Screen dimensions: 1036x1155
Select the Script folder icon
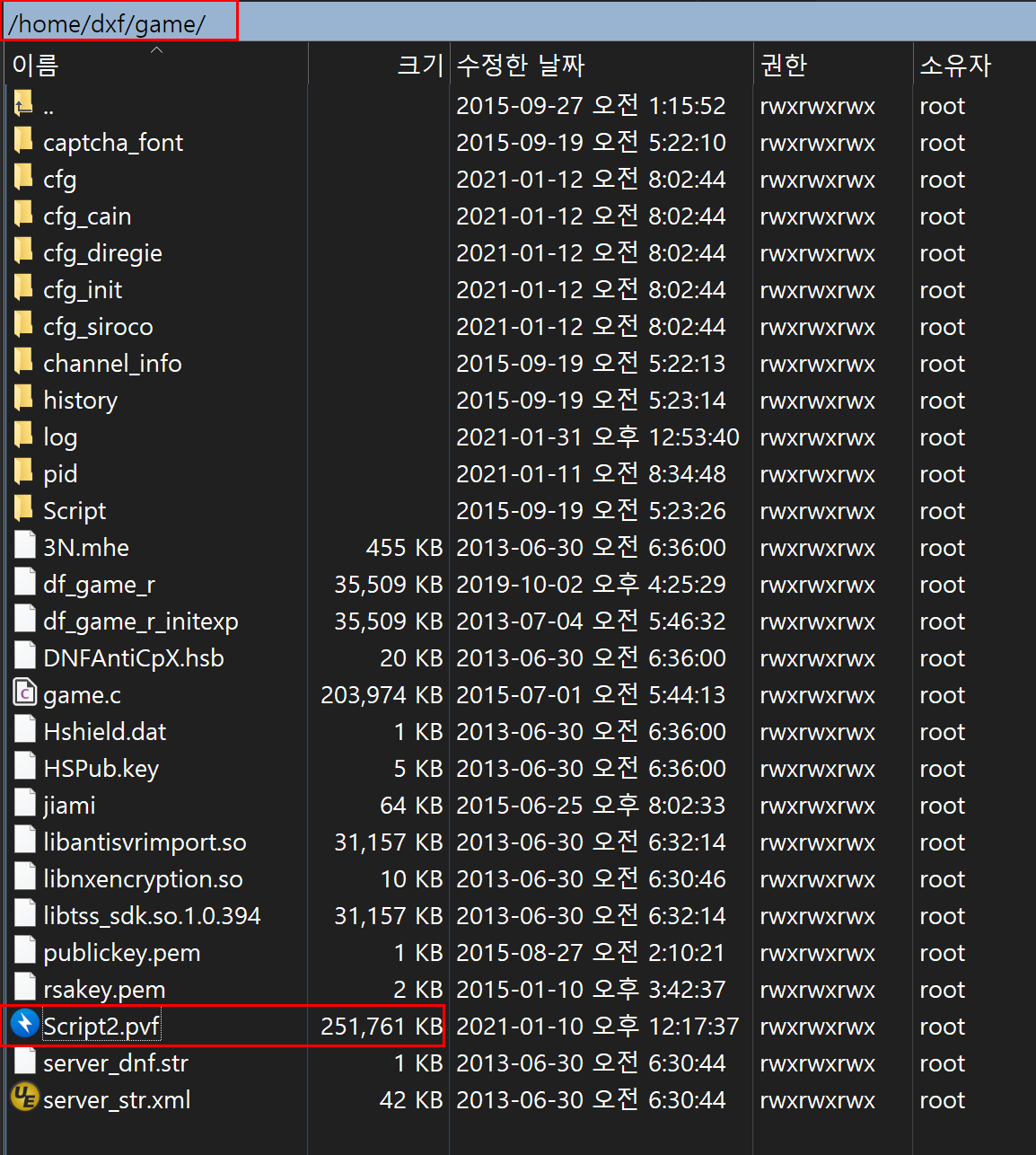coord(23,510)
